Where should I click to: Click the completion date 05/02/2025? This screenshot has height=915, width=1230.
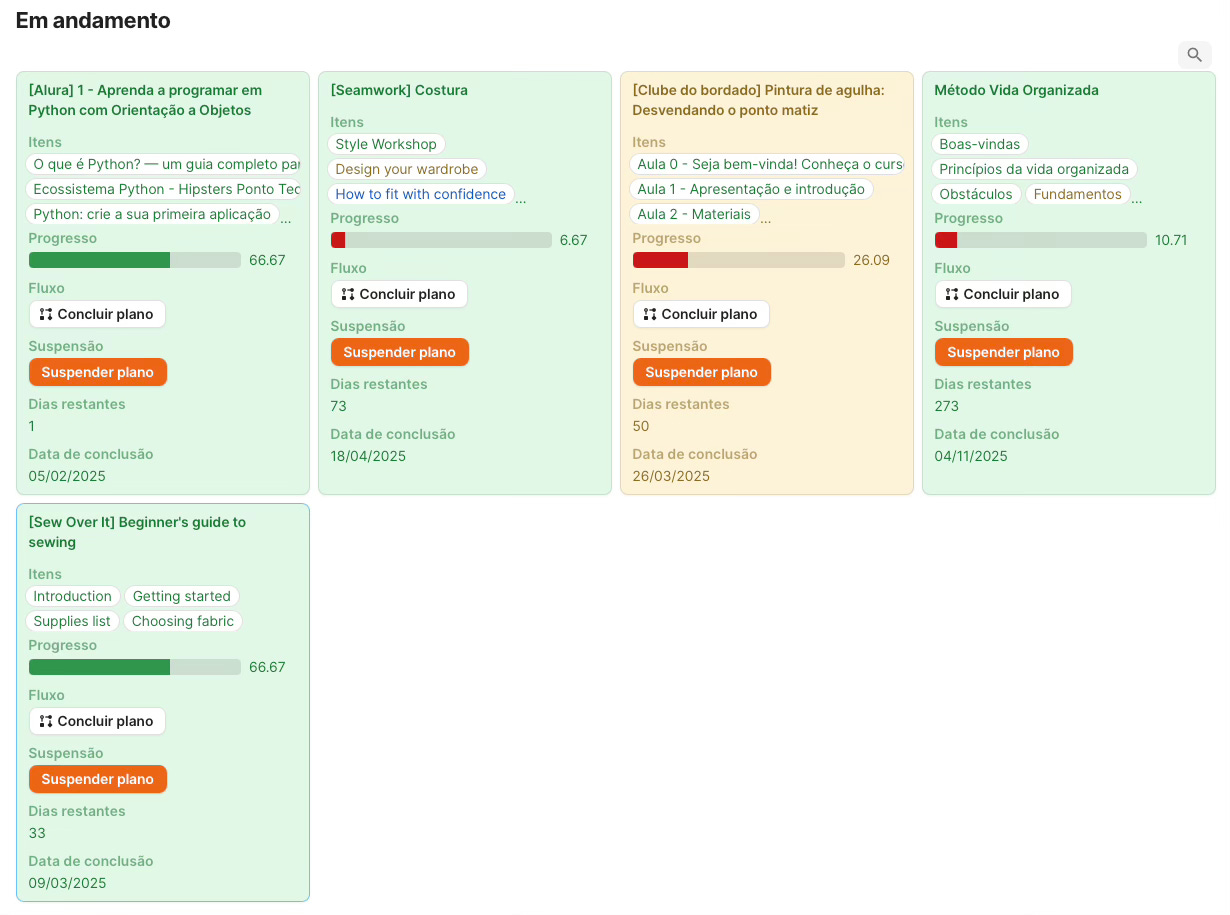coord(67,476)
